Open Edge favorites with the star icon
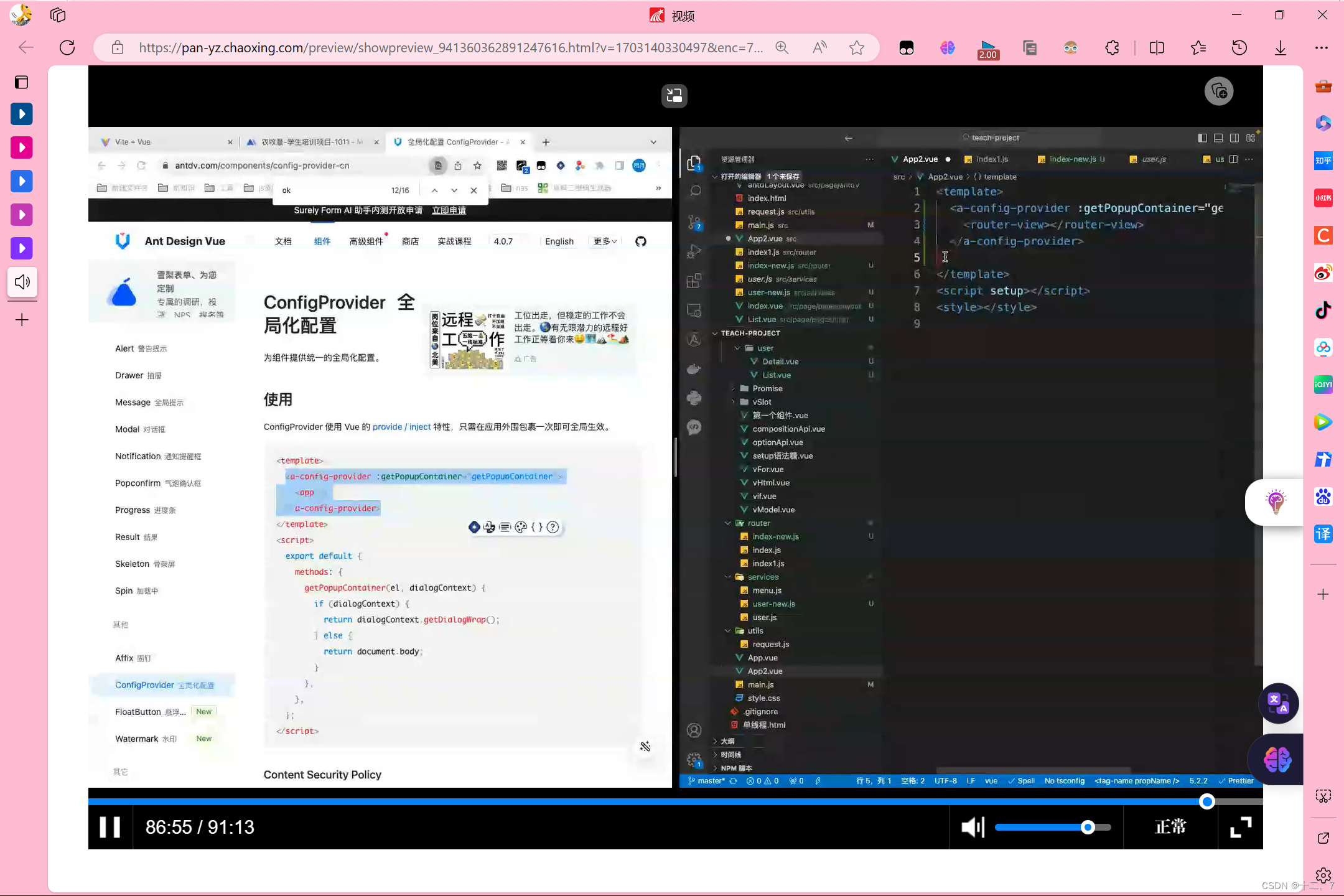This screenshot has height=896, width=1344. 1198,47
